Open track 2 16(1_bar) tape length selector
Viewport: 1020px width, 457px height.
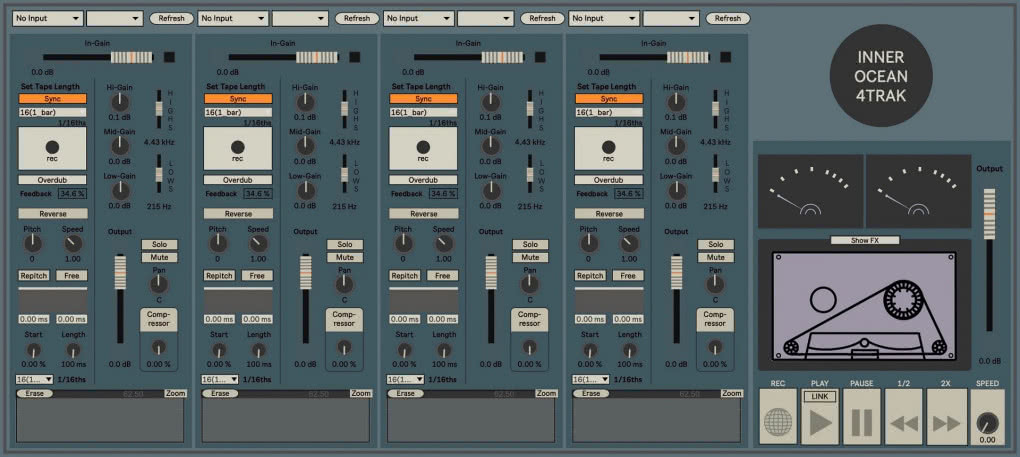(237, 112)
